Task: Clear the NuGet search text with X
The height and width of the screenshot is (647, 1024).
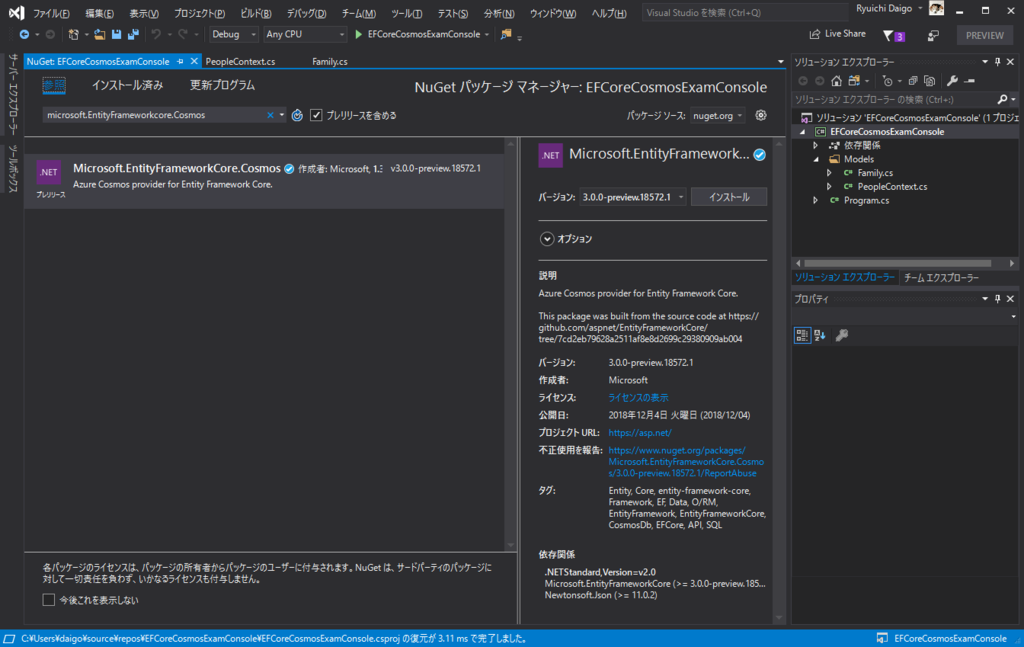Action: click(x=270, y=116)
